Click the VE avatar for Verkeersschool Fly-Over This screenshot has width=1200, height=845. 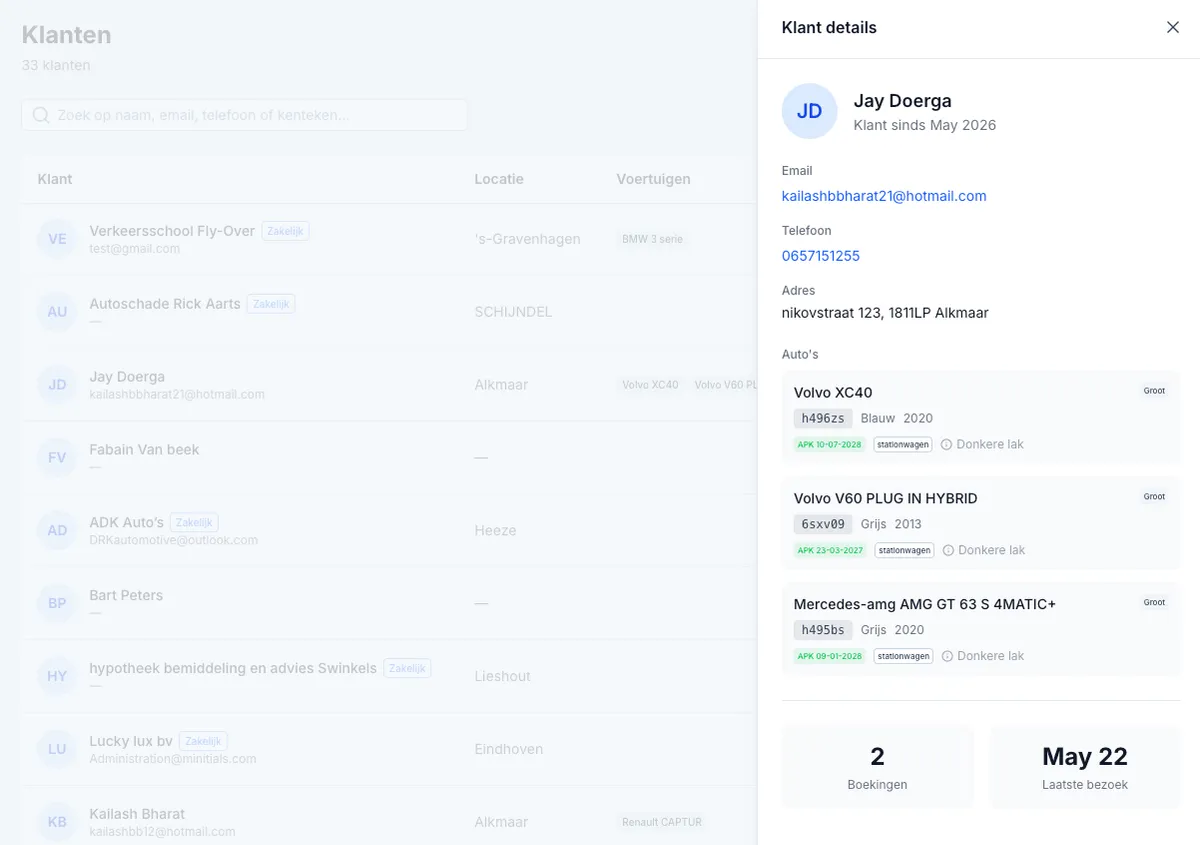click(x=57, y=239)
